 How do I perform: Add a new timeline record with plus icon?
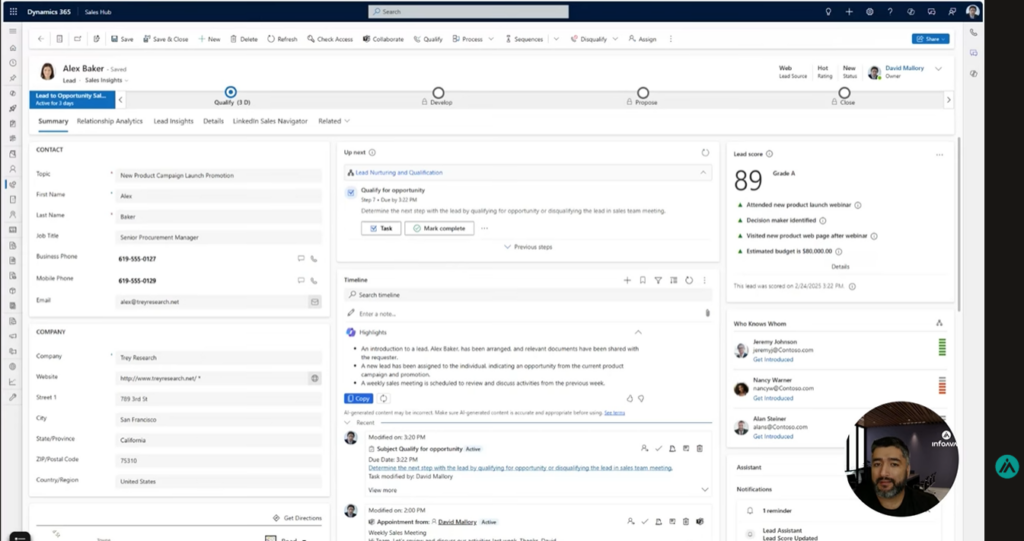(627, 280)
